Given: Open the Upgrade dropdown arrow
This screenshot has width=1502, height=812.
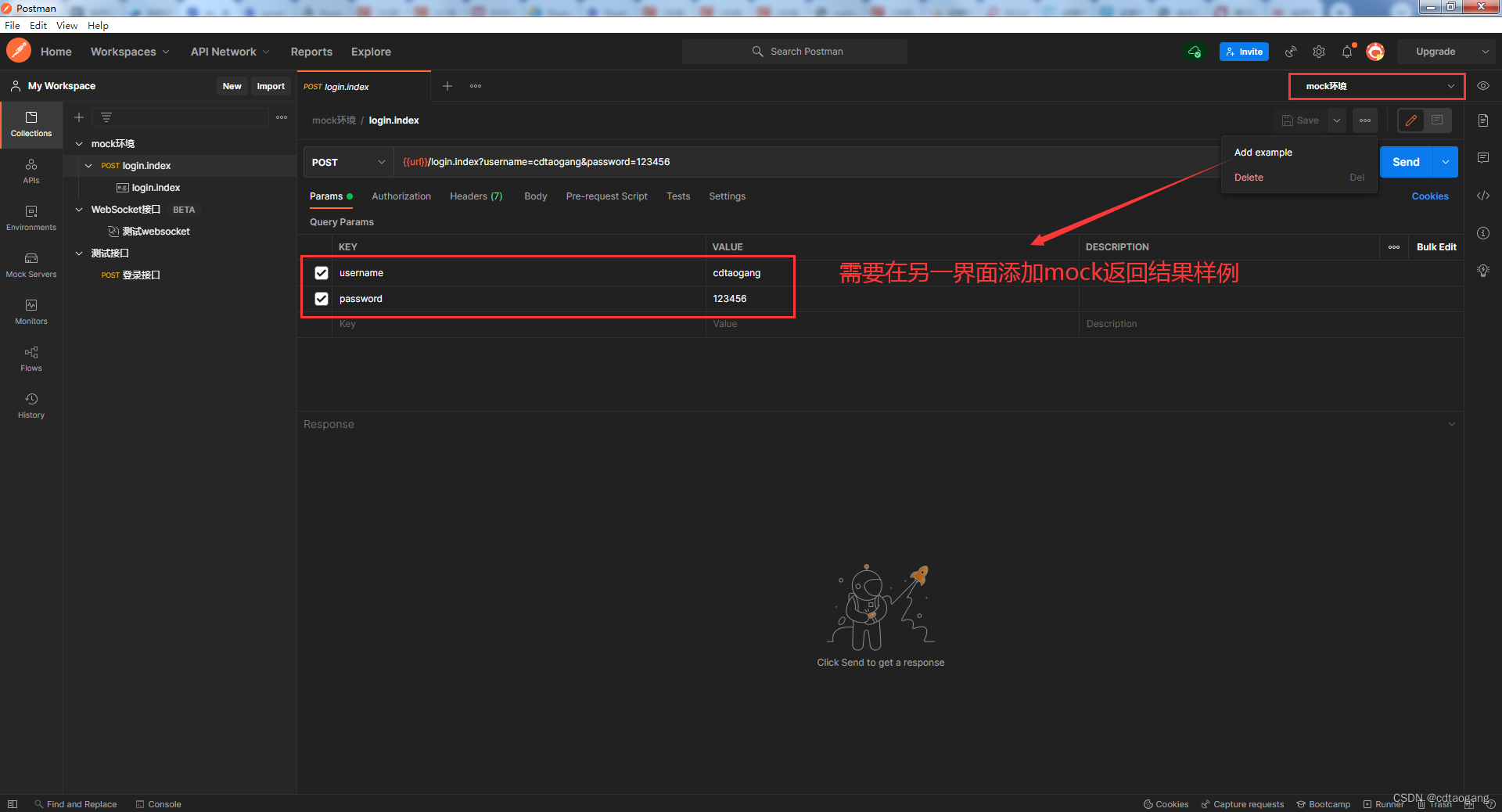Looking at the screenshot, I should [x=1485, y=52].
